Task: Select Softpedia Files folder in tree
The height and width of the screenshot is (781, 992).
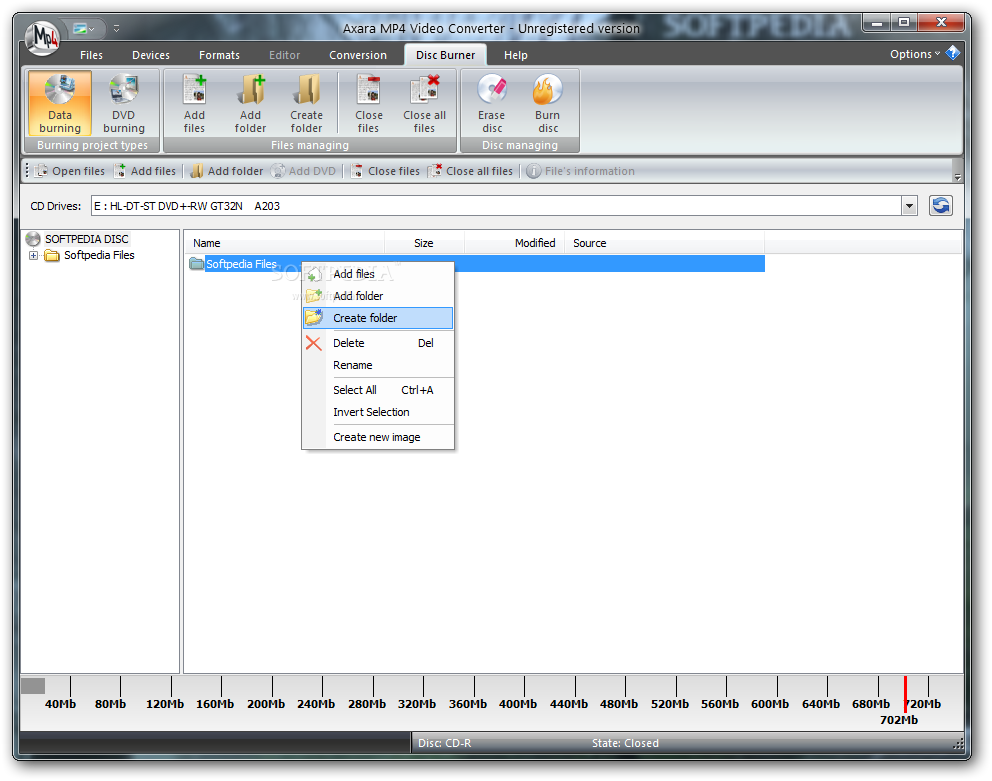Action: tap(99, 255)
